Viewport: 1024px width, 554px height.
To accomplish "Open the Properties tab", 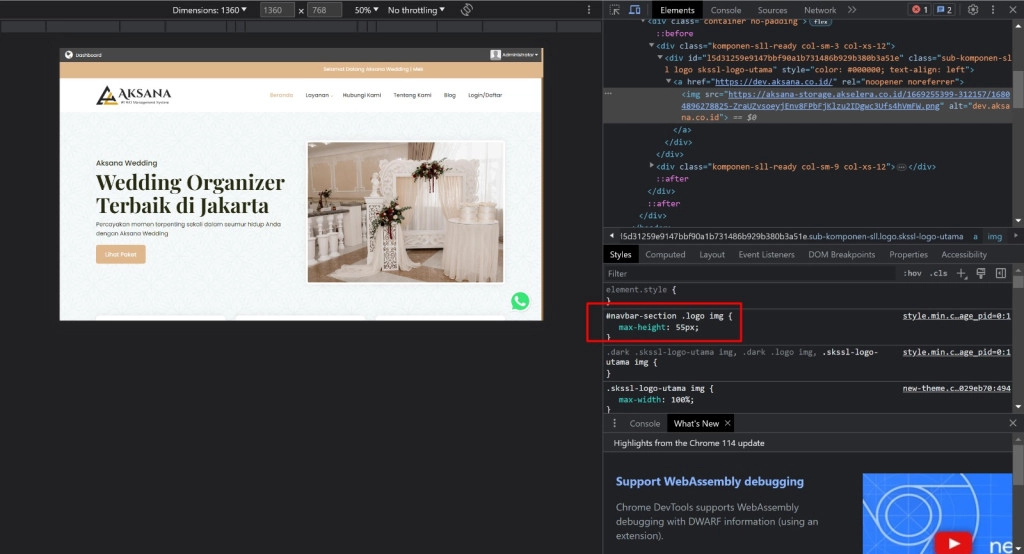I will 908,255.
